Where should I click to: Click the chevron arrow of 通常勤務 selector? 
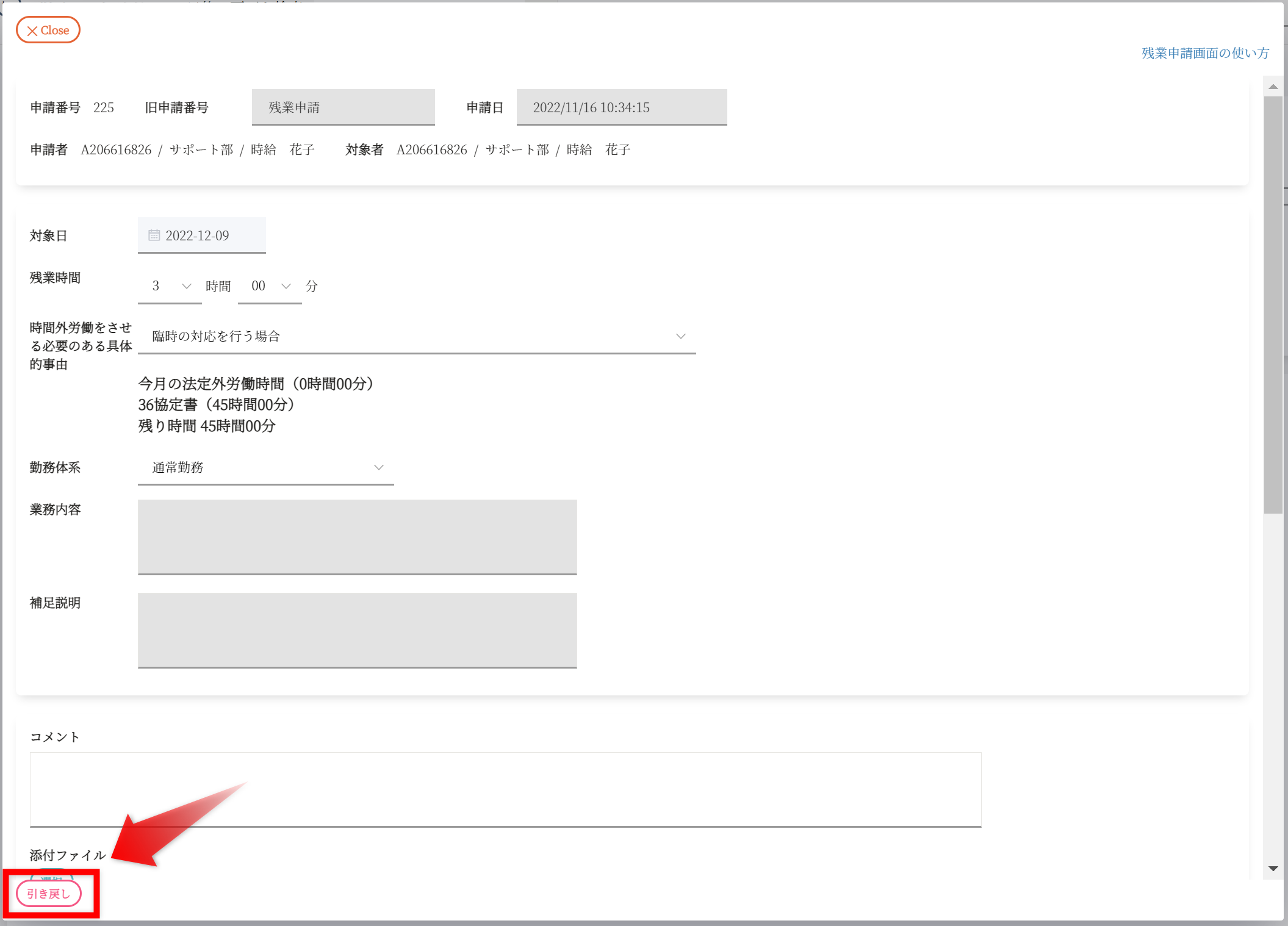point(378,467)
